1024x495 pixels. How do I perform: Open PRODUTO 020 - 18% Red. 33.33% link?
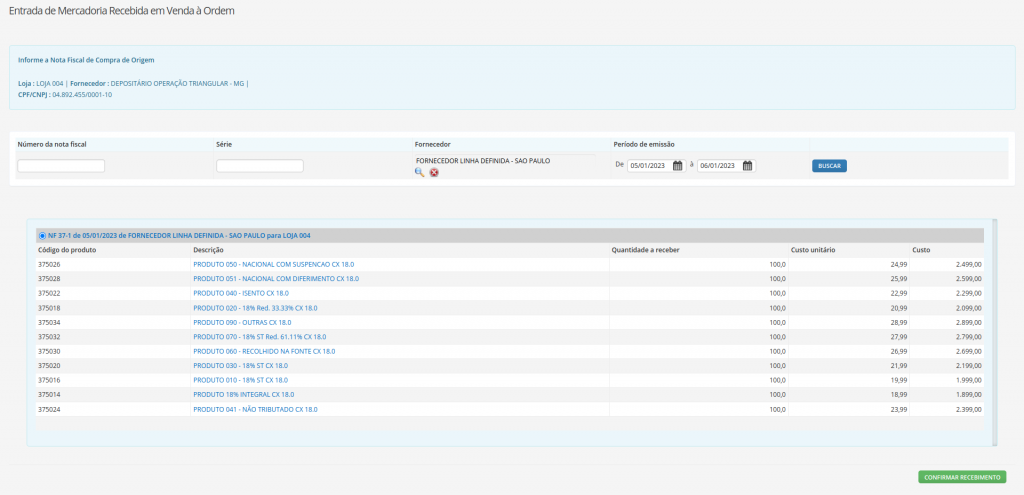coord(255,308)
